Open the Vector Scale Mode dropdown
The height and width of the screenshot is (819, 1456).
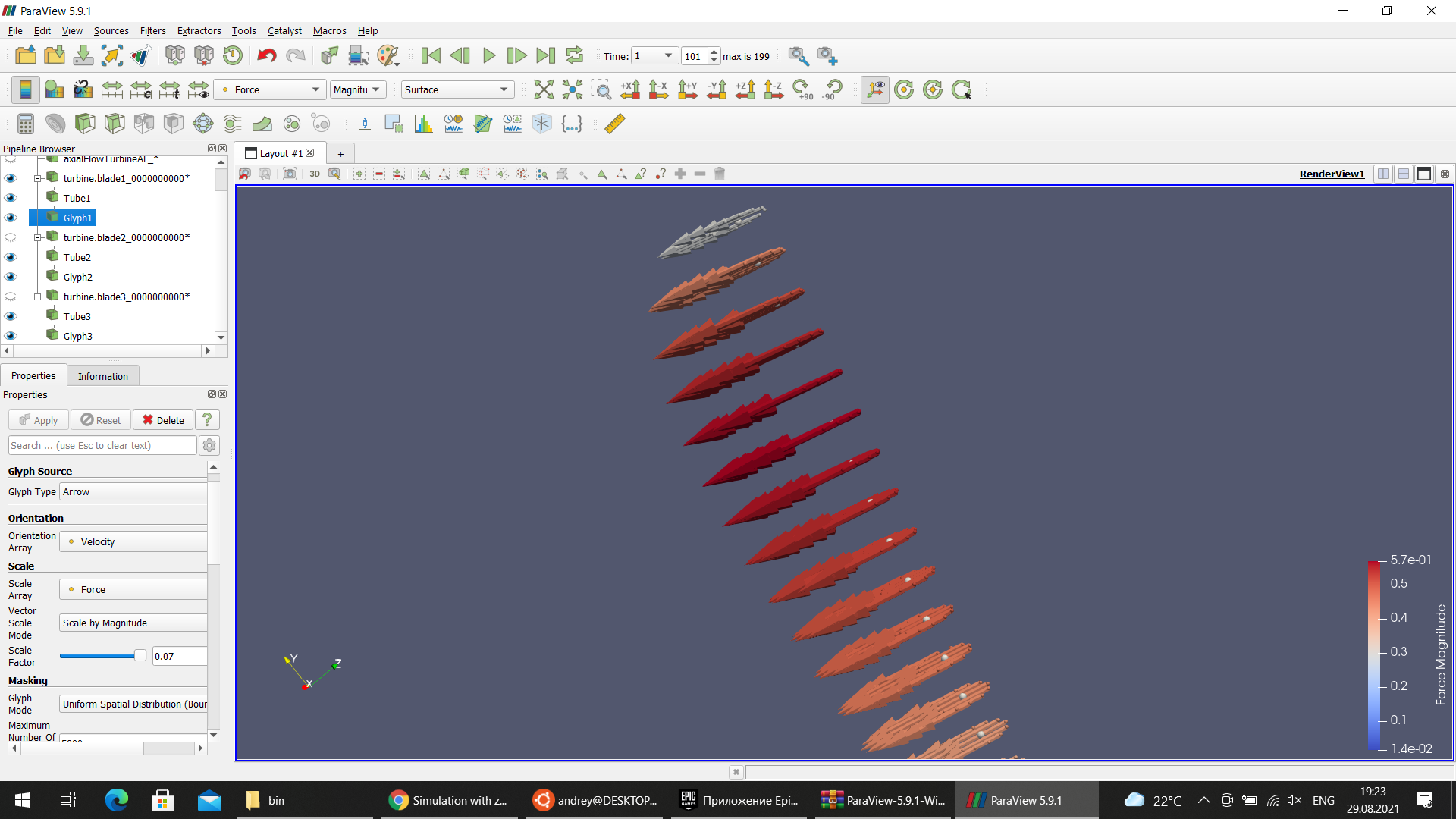click(133, 622)
